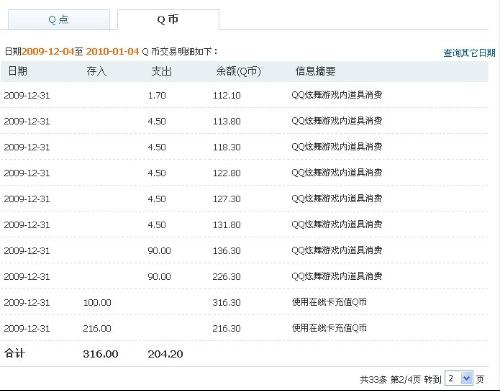Screen dimensions: 500x391
Task: Click the 共33条 record count text
Action: pyautogui.click(x=373, y=379)
